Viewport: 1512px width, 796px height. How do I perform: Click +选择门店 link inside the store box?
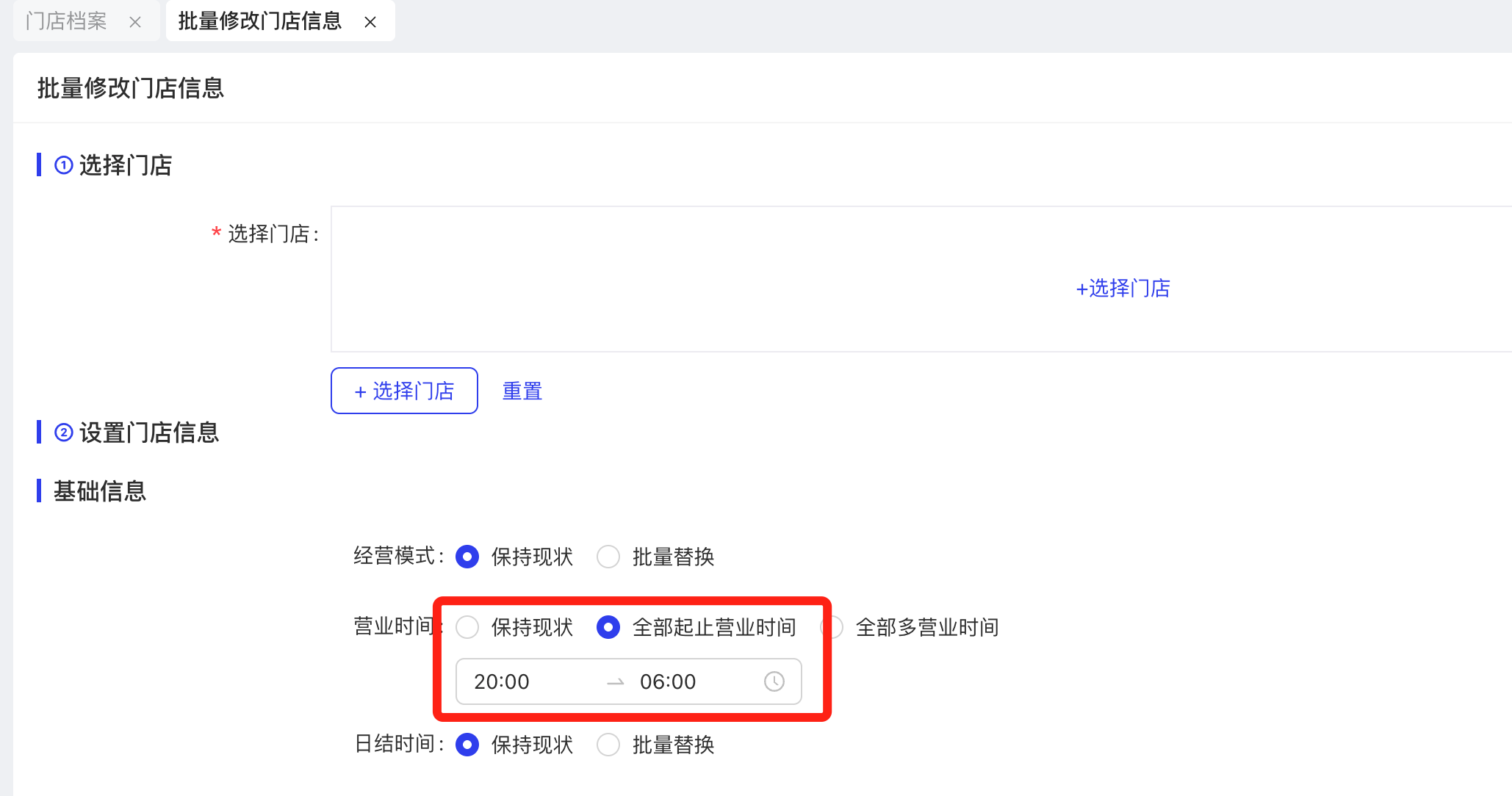click(1123, 288)
